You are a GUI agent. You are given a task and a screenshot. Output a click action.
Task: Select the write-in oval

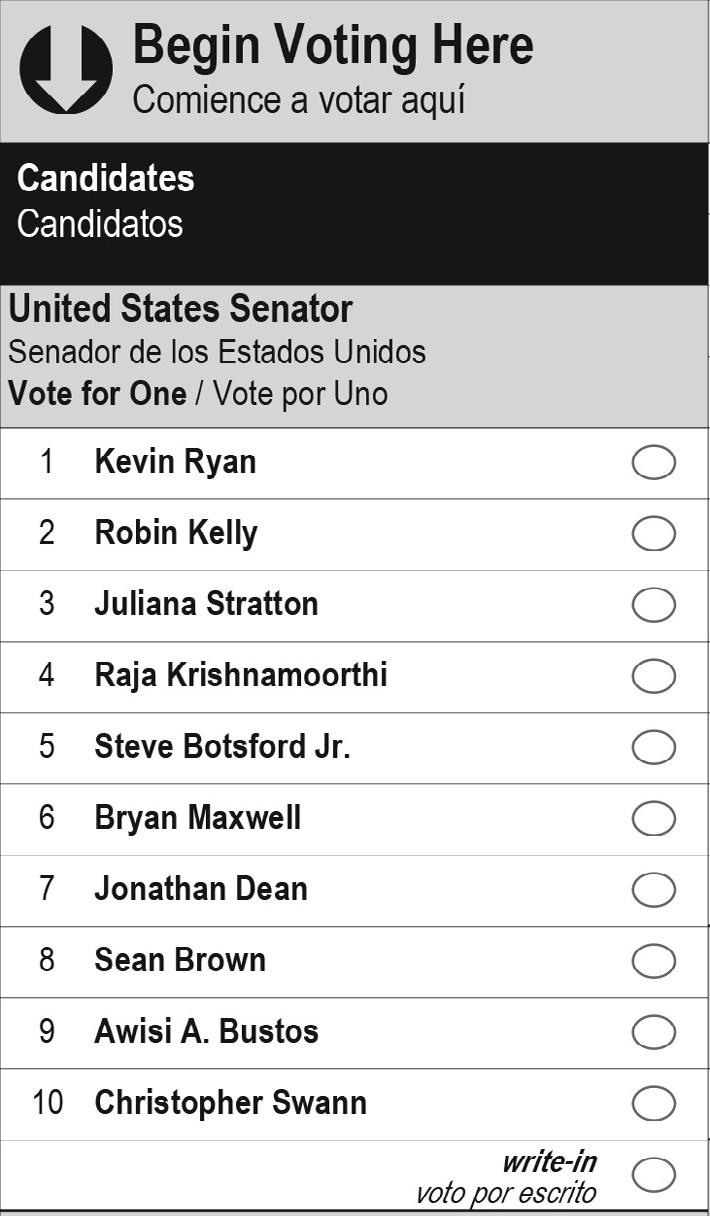coord(654,1174)
